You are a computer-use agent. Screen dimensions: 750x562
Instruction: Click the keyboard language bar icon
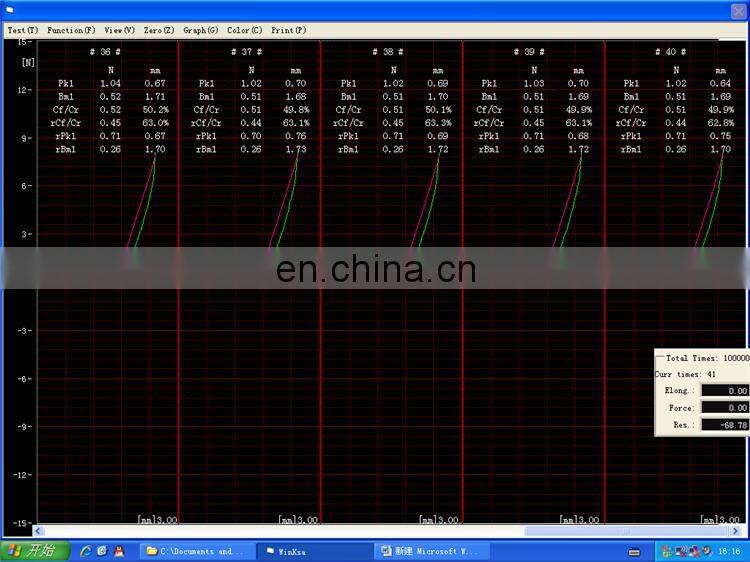(634, 552)
